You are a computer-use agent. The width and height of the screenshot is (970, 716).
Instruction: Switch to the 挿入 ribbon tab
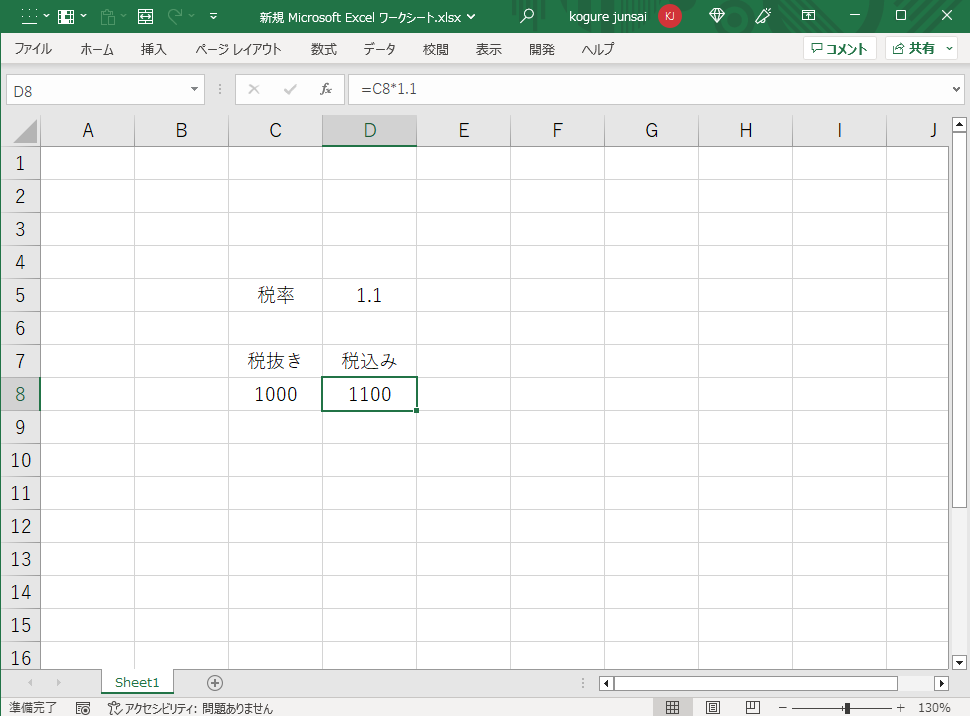click(x=153, y=49)
